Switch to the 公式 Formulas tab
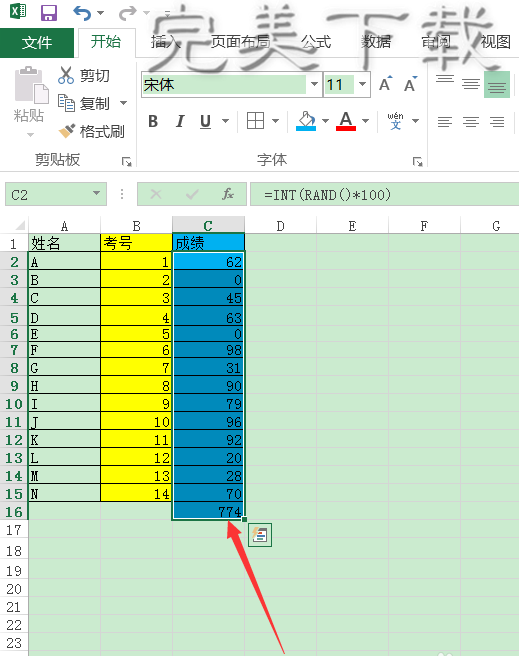519x656 pixels. click(x=316, y=42)
